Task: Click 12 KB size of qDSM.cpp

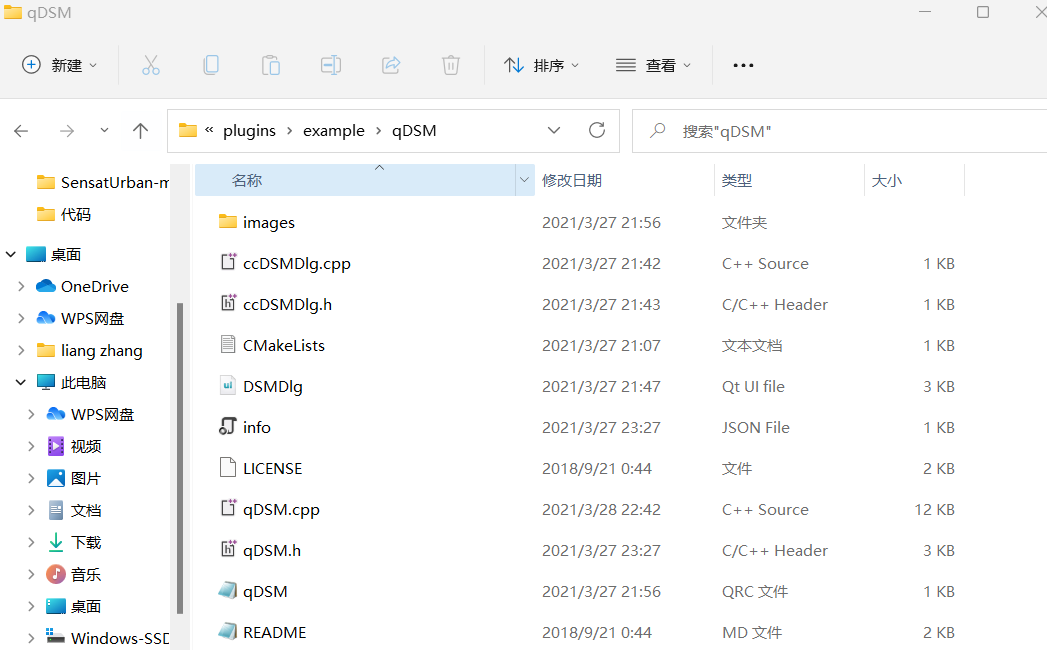Action: coord(934,509)
